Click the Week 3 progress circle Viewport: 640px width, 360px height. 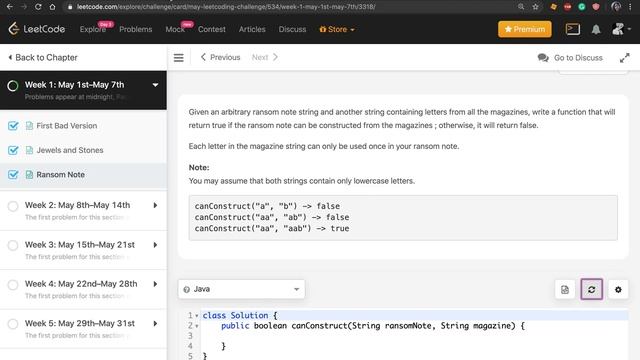(x=13, y=245)
